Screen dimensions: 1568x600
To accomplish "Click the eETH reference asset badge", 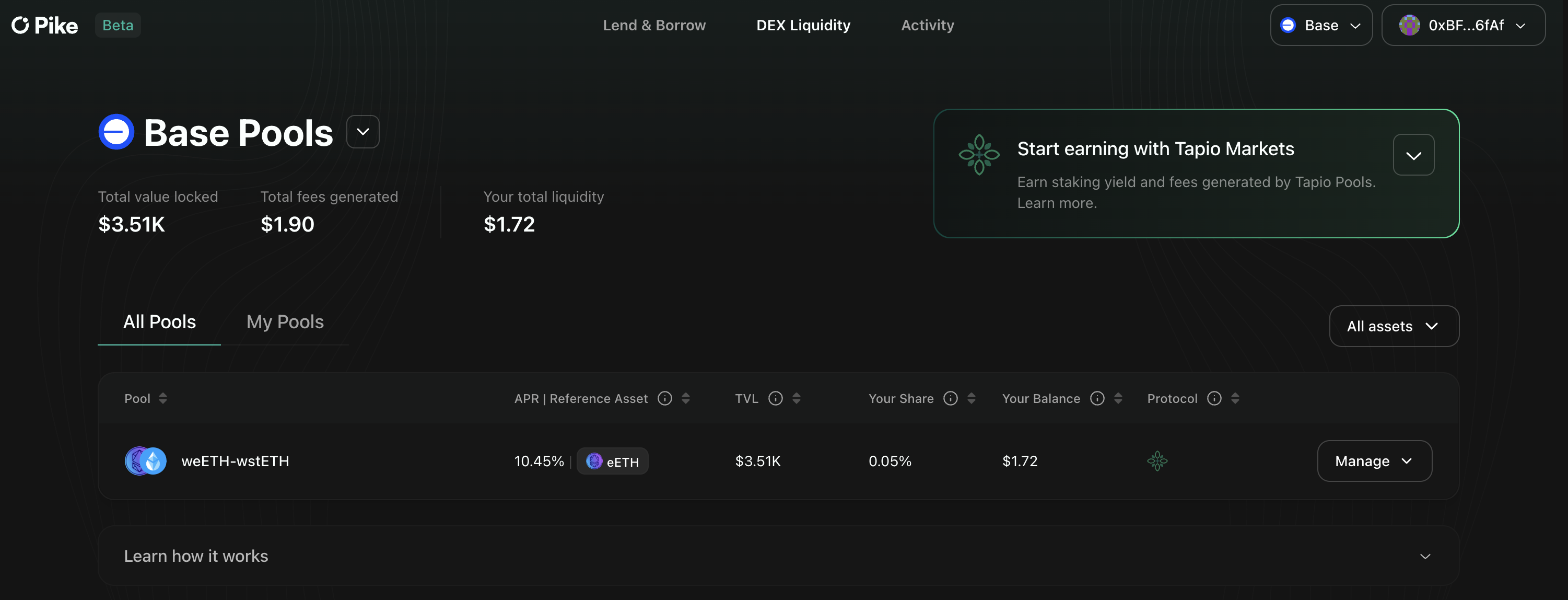I will point(612,461).
